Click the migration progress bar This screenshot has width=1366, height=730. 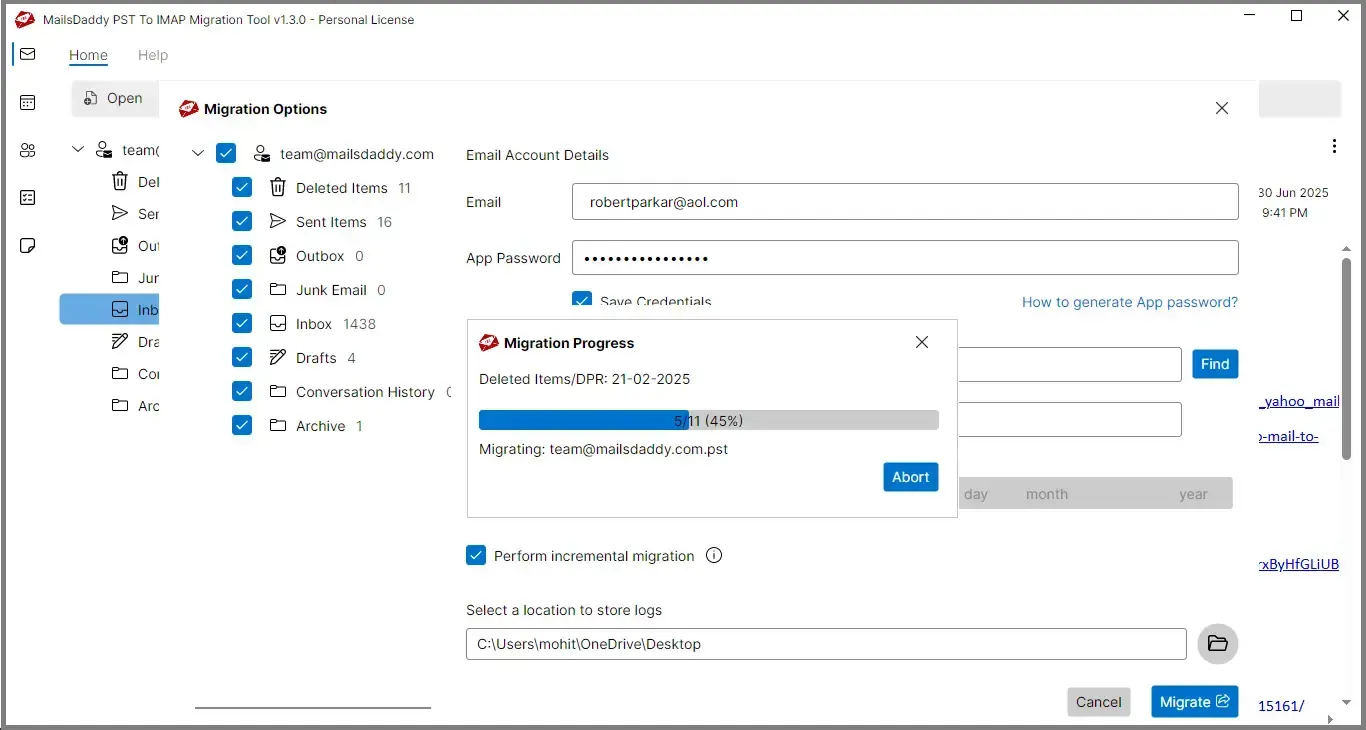[x=708, y=420]
